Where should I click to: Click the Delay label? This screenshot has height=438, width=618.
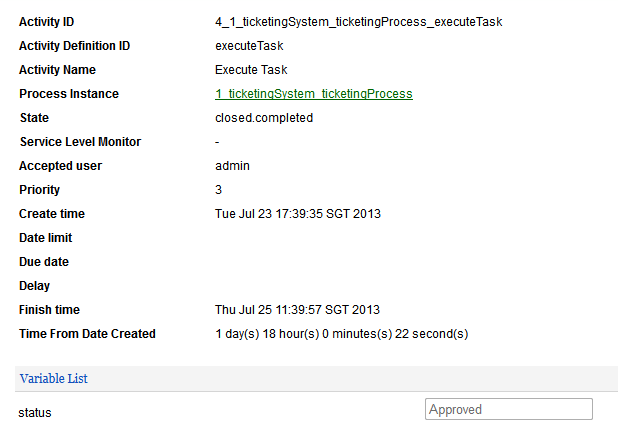tap(34, 286)
